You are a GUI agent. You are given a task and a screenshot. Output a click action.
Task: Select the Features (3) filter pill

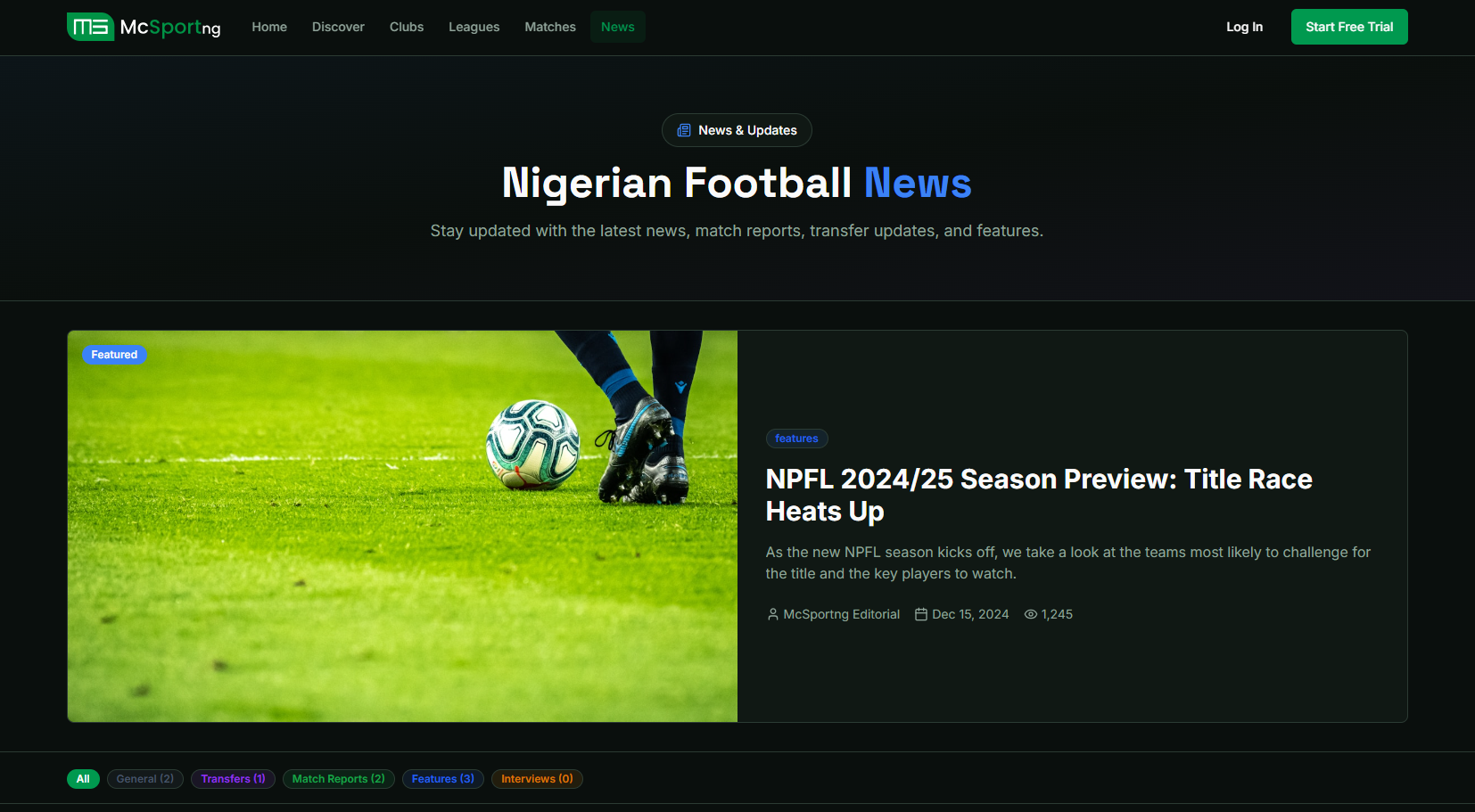[x=442, y=778]
